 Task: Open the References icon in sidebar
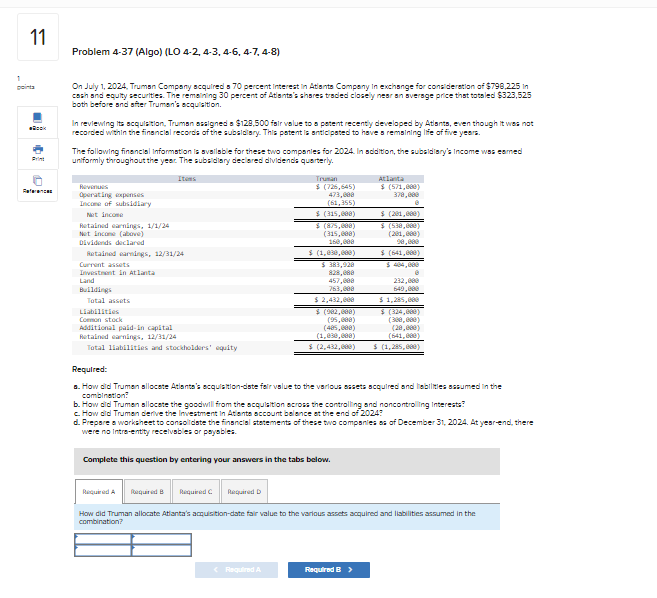38,185
